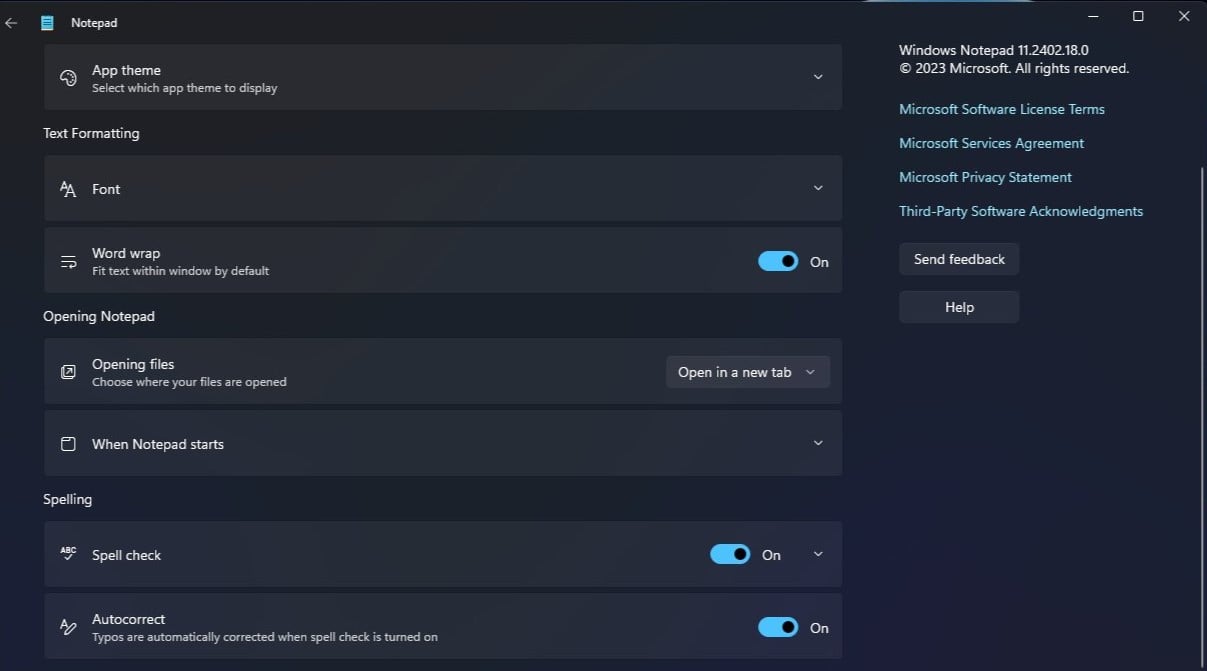Expand the When Notepad starts options
The height and width of the screenshot is (671, 1207).
[818, 443]
